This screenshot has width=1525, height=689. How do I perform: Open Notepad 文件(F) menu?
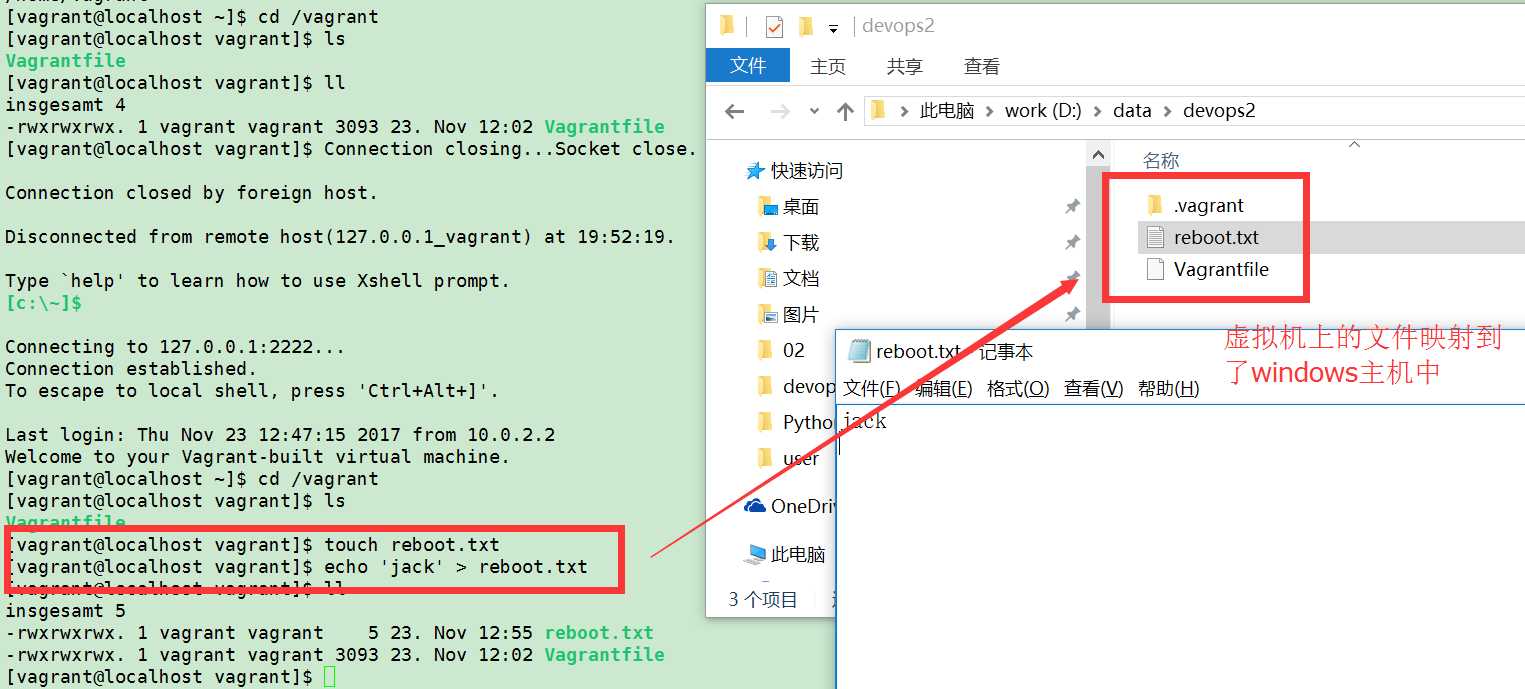click(871, 389)
